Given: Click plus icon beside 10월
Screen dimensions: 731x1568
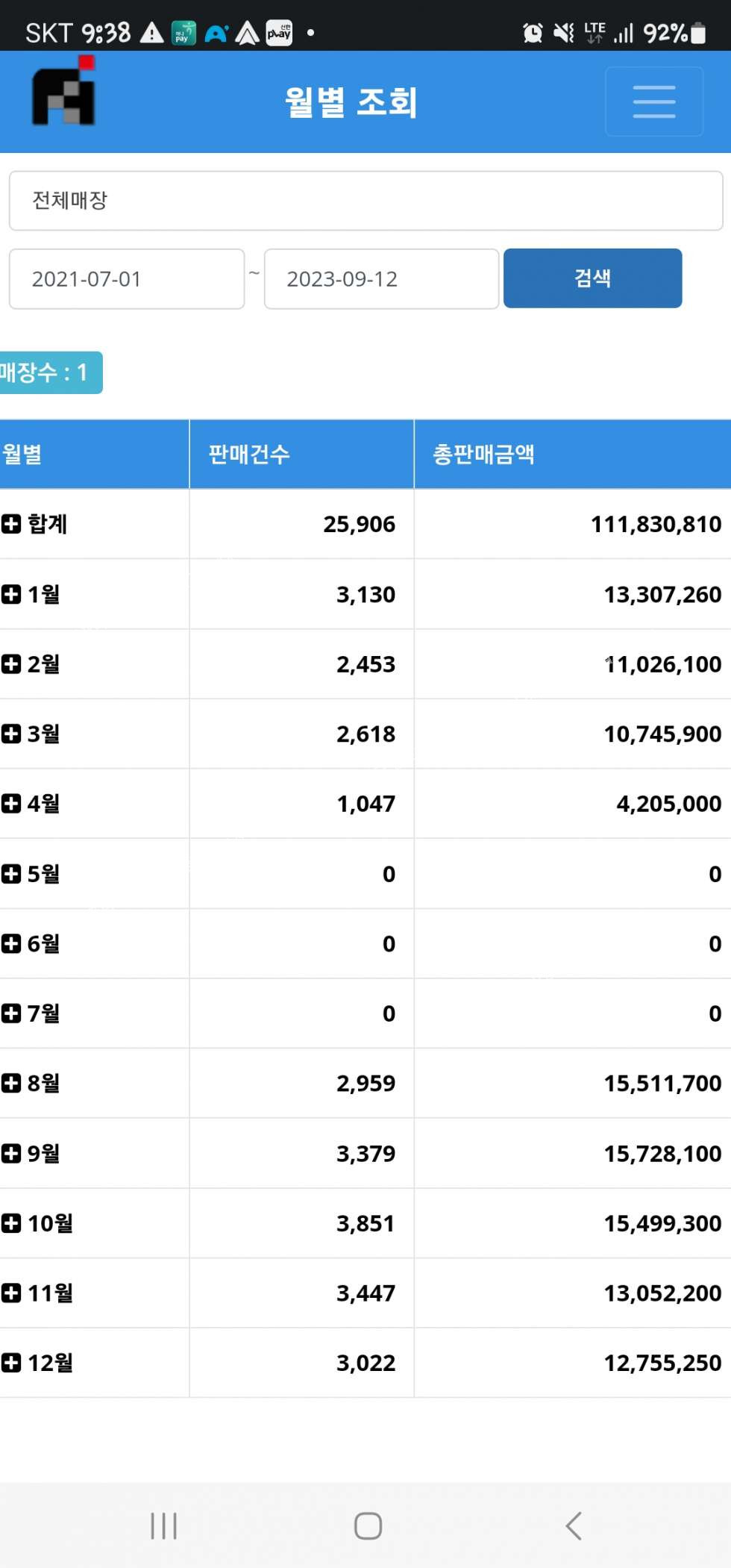Looking at the screenshot, I should point(11,1223).
